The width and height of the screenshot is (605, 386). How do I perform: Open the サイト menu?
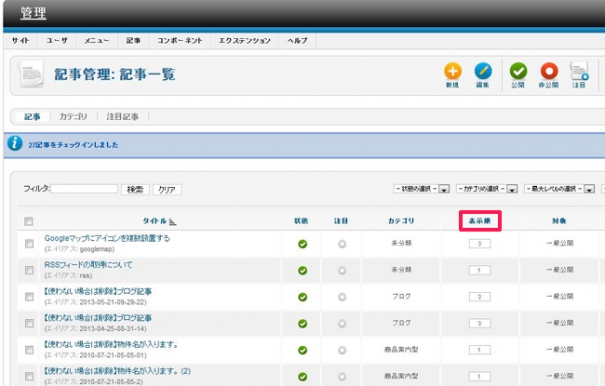tap(20, 41)
